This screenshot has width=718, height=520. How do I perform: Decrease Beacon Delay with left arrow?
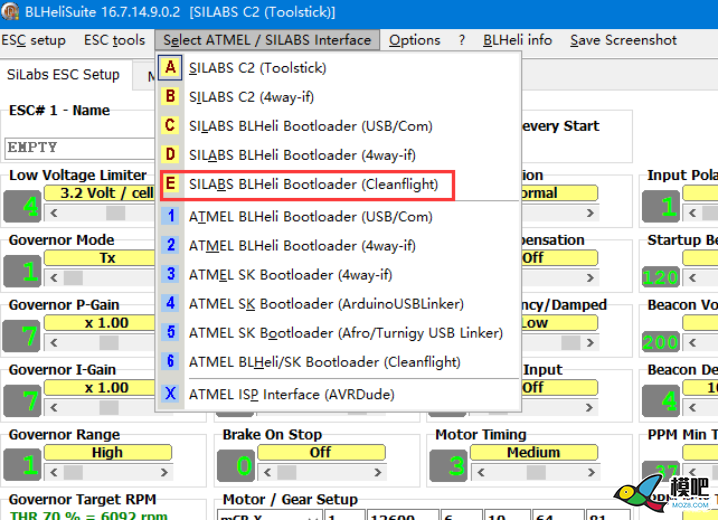(692, 407)
